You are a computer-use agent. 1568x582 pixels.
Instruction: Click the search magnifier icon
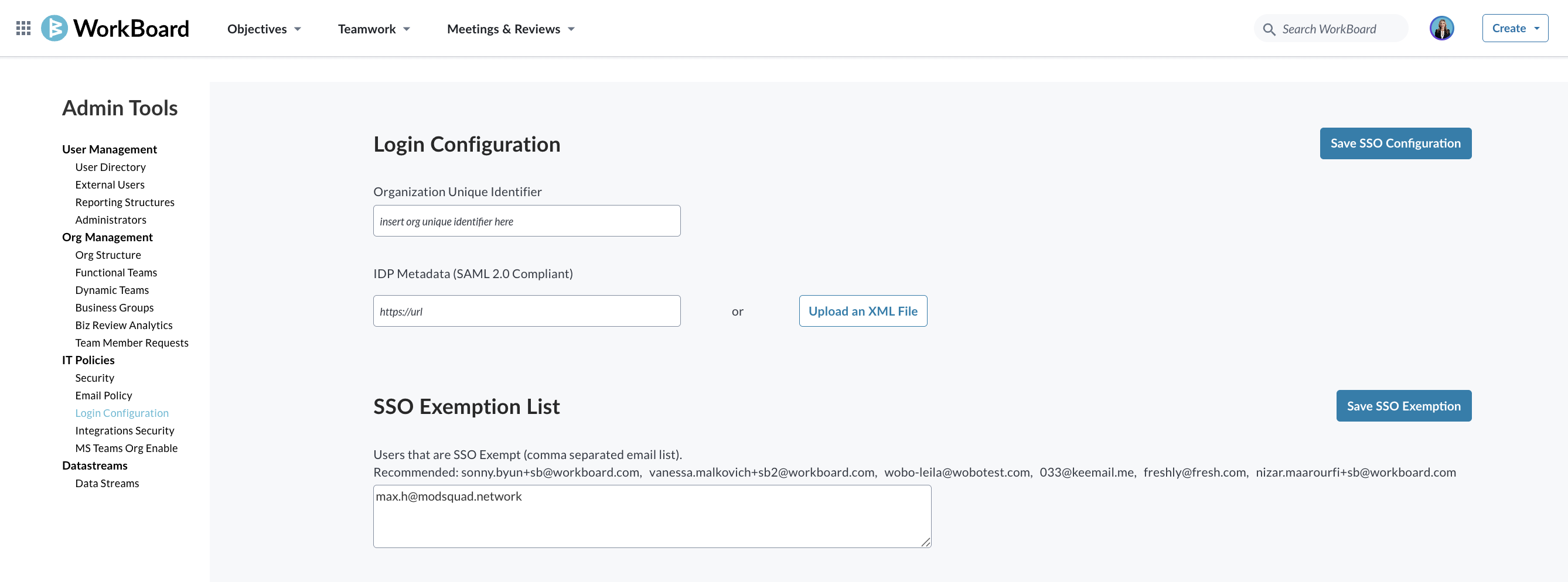tap(1269, 29)
